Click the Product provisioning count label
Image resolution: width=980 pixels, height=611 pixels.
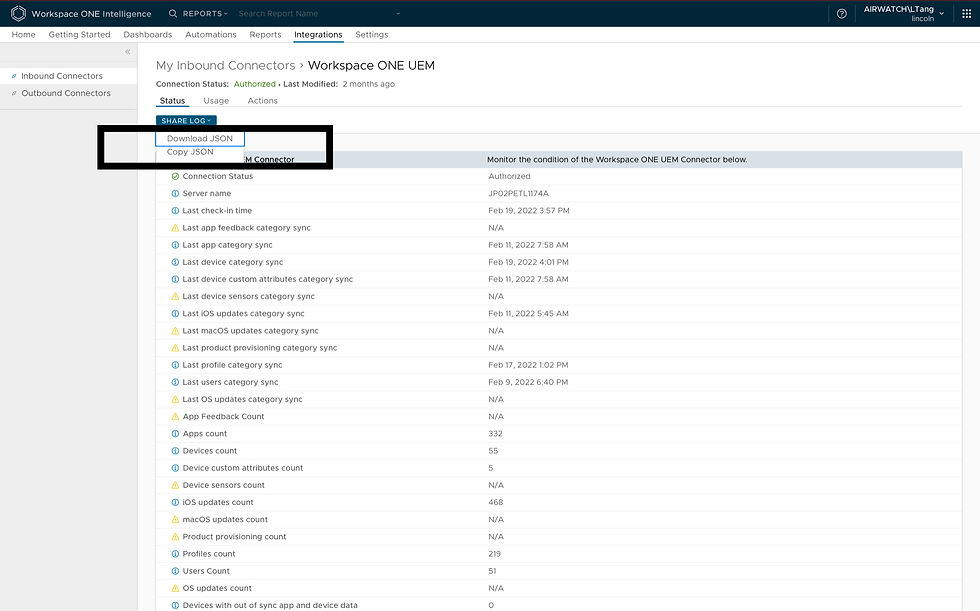(x=234, y=537)
